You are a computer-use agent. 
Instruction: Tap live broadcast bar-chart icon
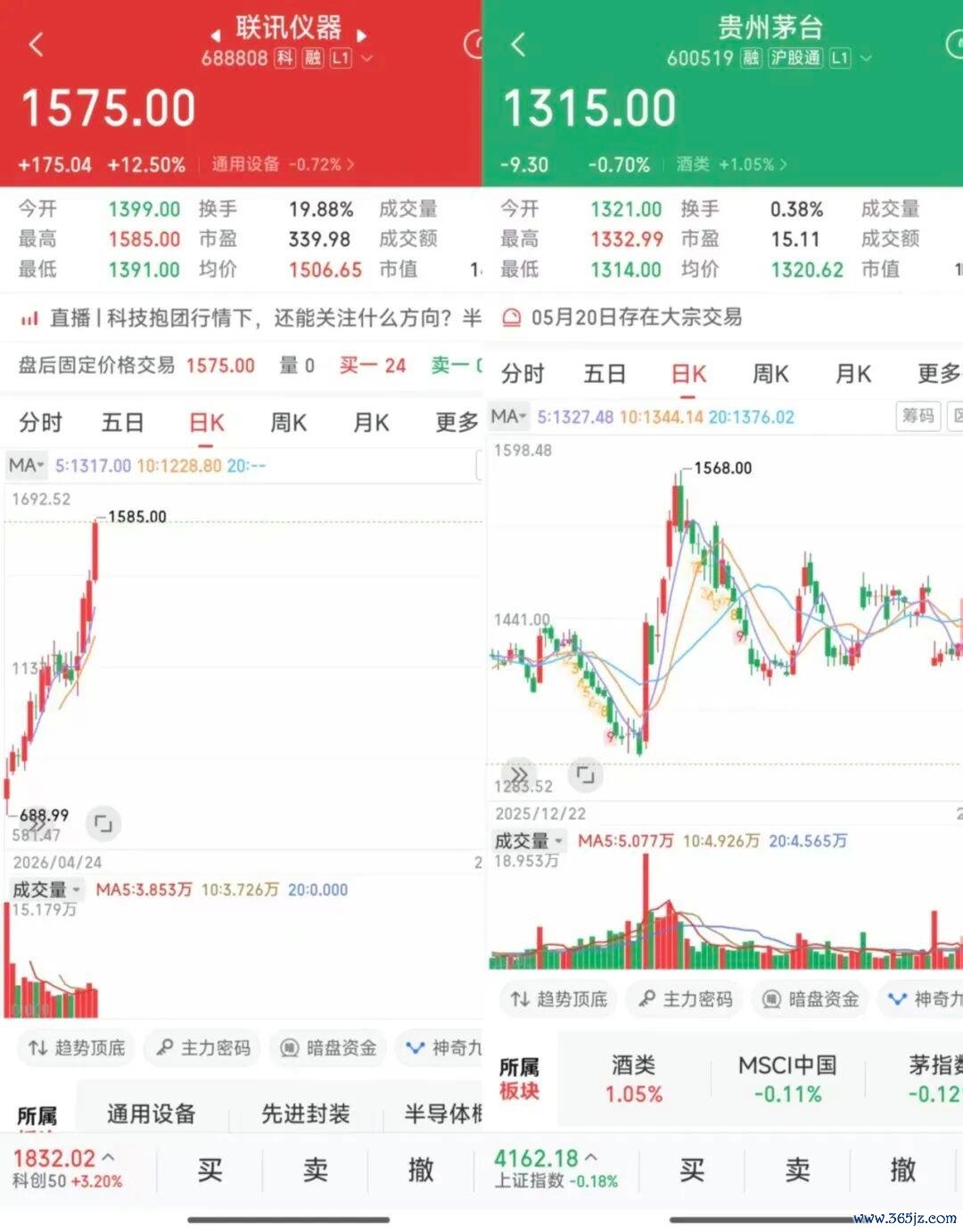pyautogui.click(x=29, y=318)
